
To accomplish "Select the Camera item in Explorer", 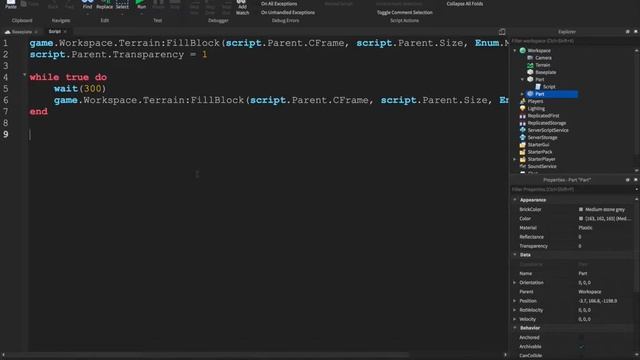I will click(543, 58).
